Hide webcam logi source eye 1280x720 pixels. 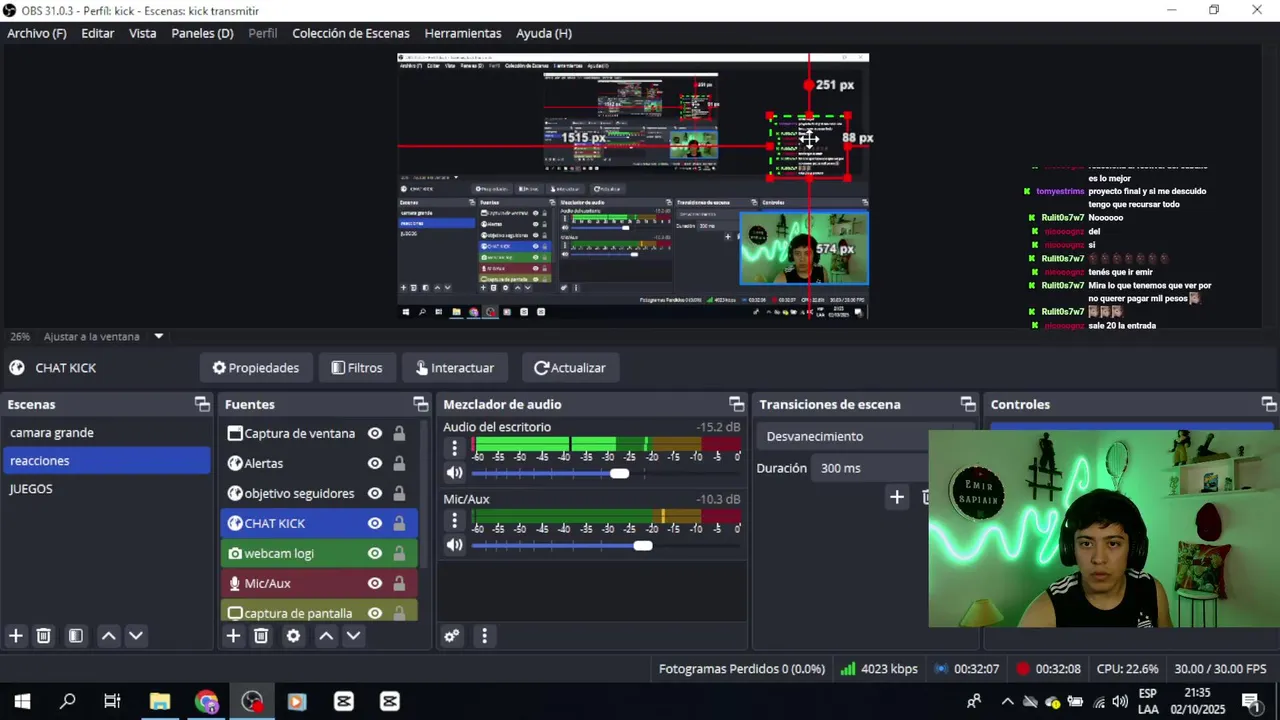pyautogui.click(x=375, y=553)
